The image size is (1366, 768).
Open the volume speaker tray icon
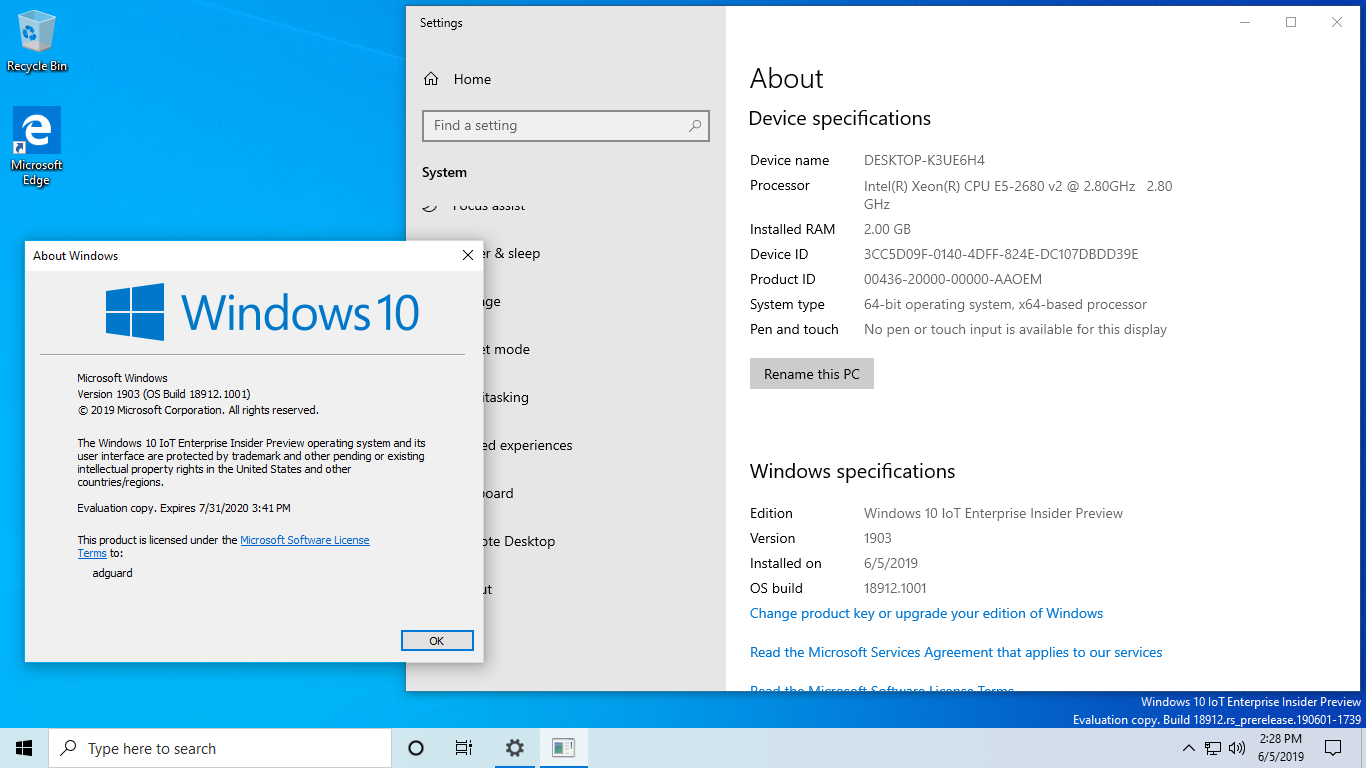coord(1237,748)
